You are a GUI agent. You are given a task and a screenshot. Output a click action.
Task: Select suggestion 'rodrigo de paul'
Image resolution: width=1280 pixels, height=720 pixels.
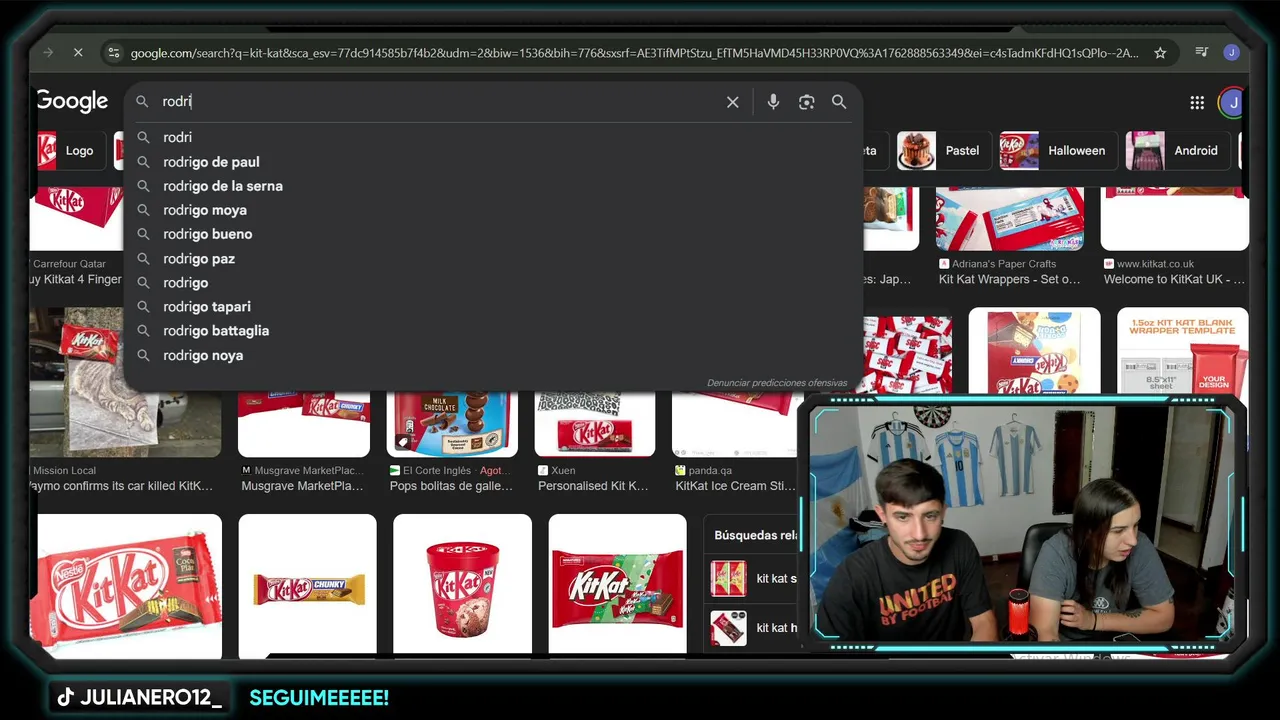(493, 162)
